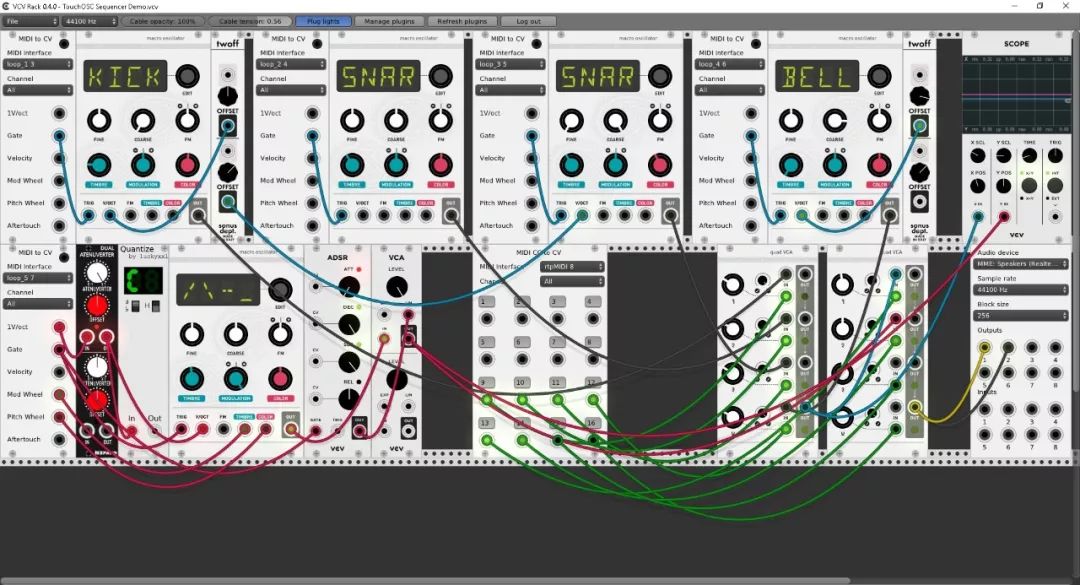Click second quad VCA channel 2 knob
This screenshot has width=1080, height=585.
(842, 328)
